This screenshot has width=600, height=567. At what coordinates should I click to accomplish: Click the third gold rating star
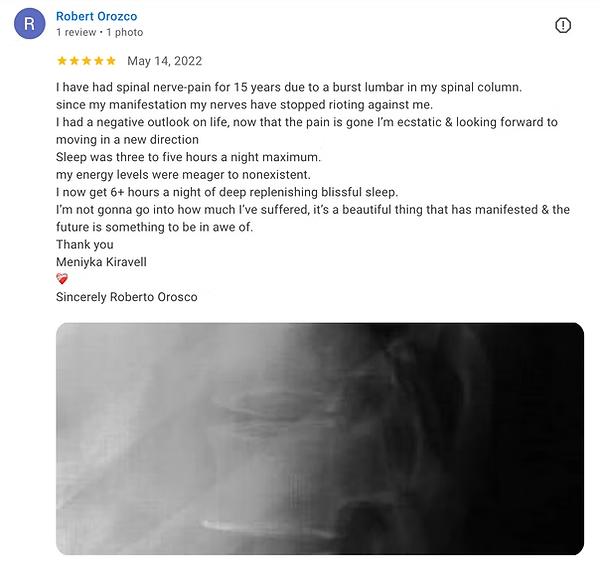pos(86,61)
